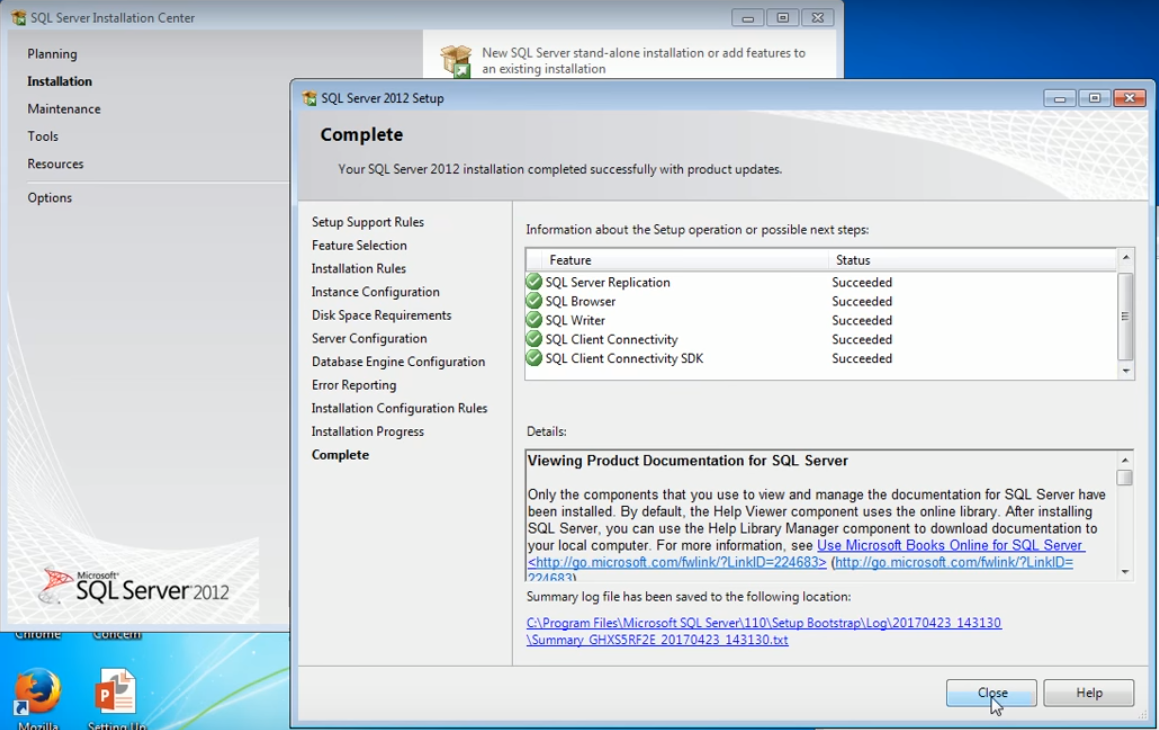Open the PowerPoint file on the desktop

coord(115,692)
